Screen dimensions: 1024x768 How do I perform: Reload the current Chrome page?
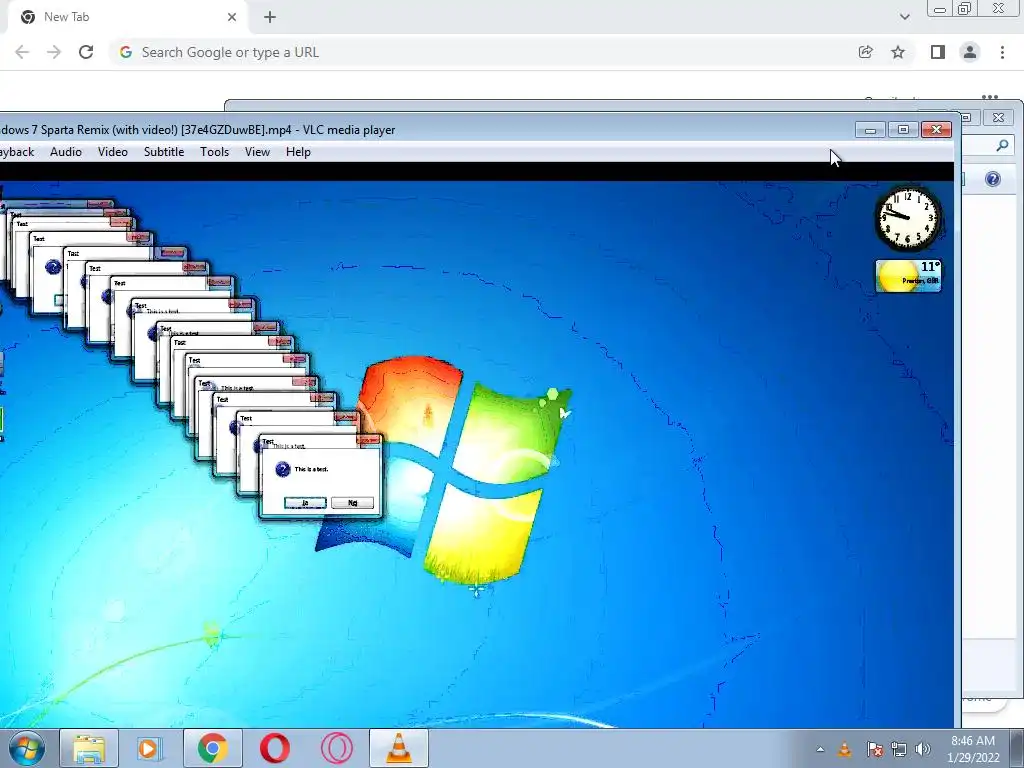tap(86, 52)
